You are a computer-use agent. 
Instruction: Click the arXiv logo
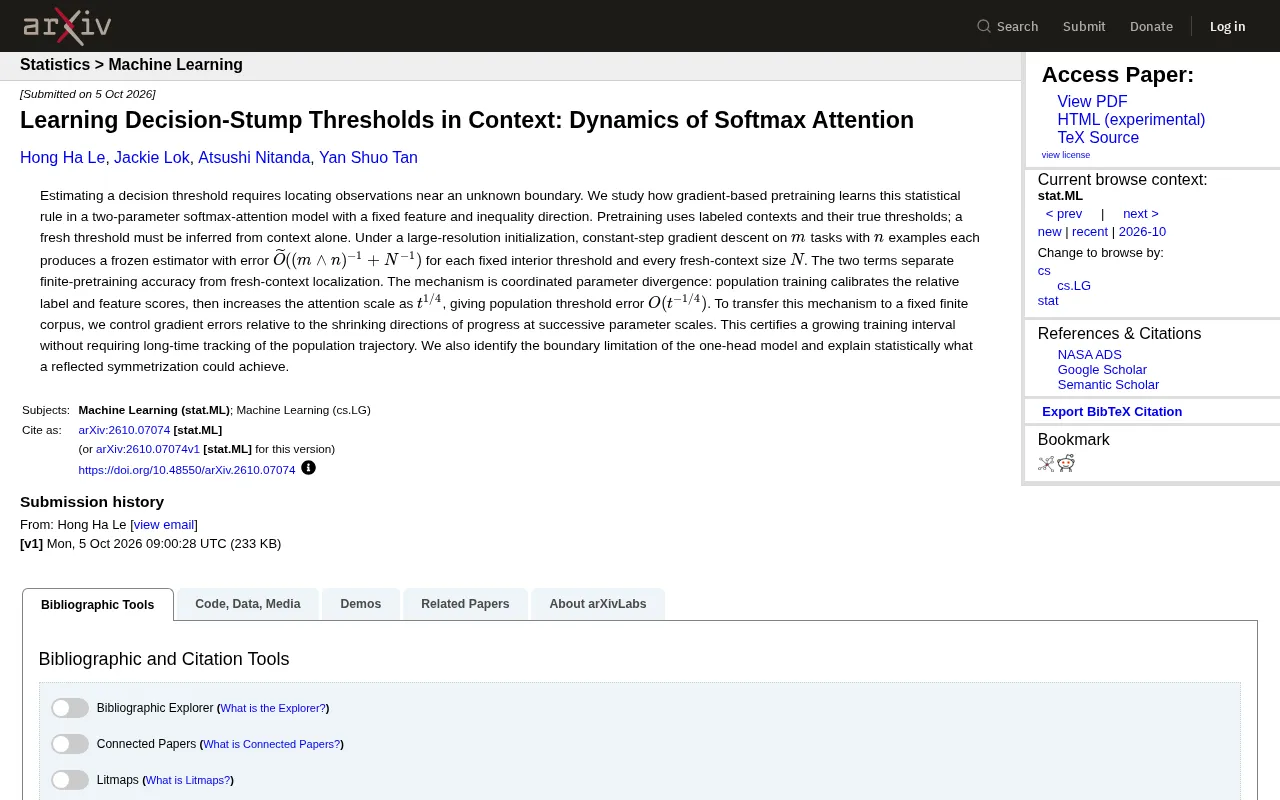point(67,26)
